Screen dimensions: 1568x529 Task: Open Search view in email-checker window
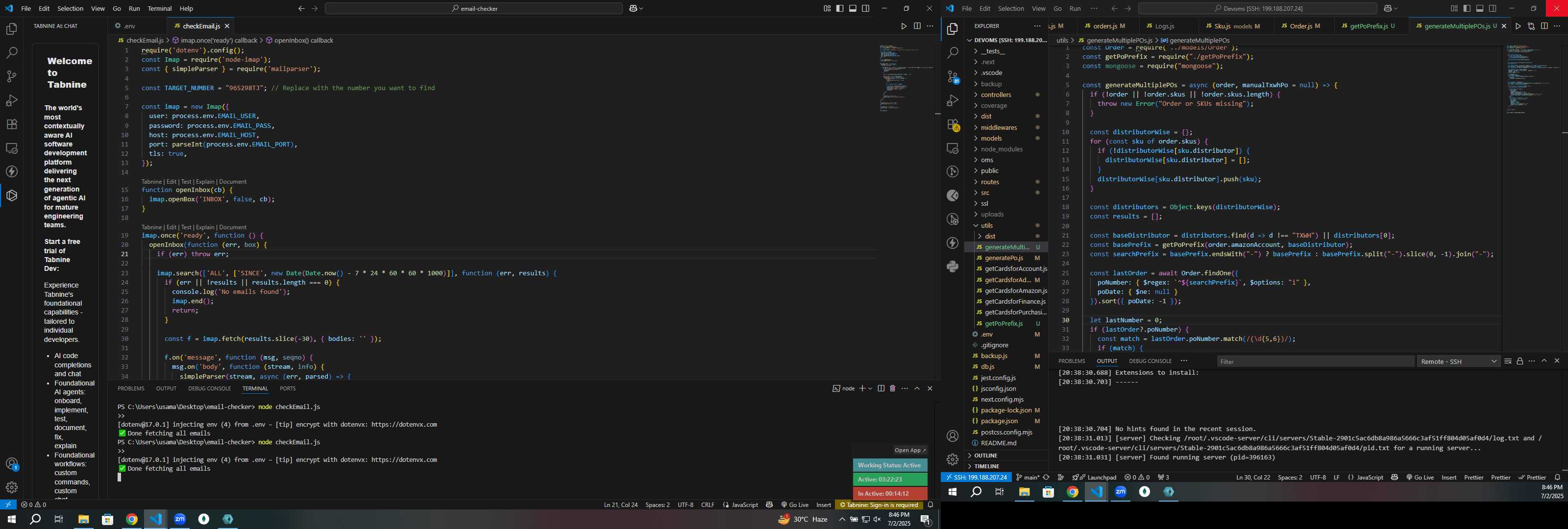[x=12, y=53]
